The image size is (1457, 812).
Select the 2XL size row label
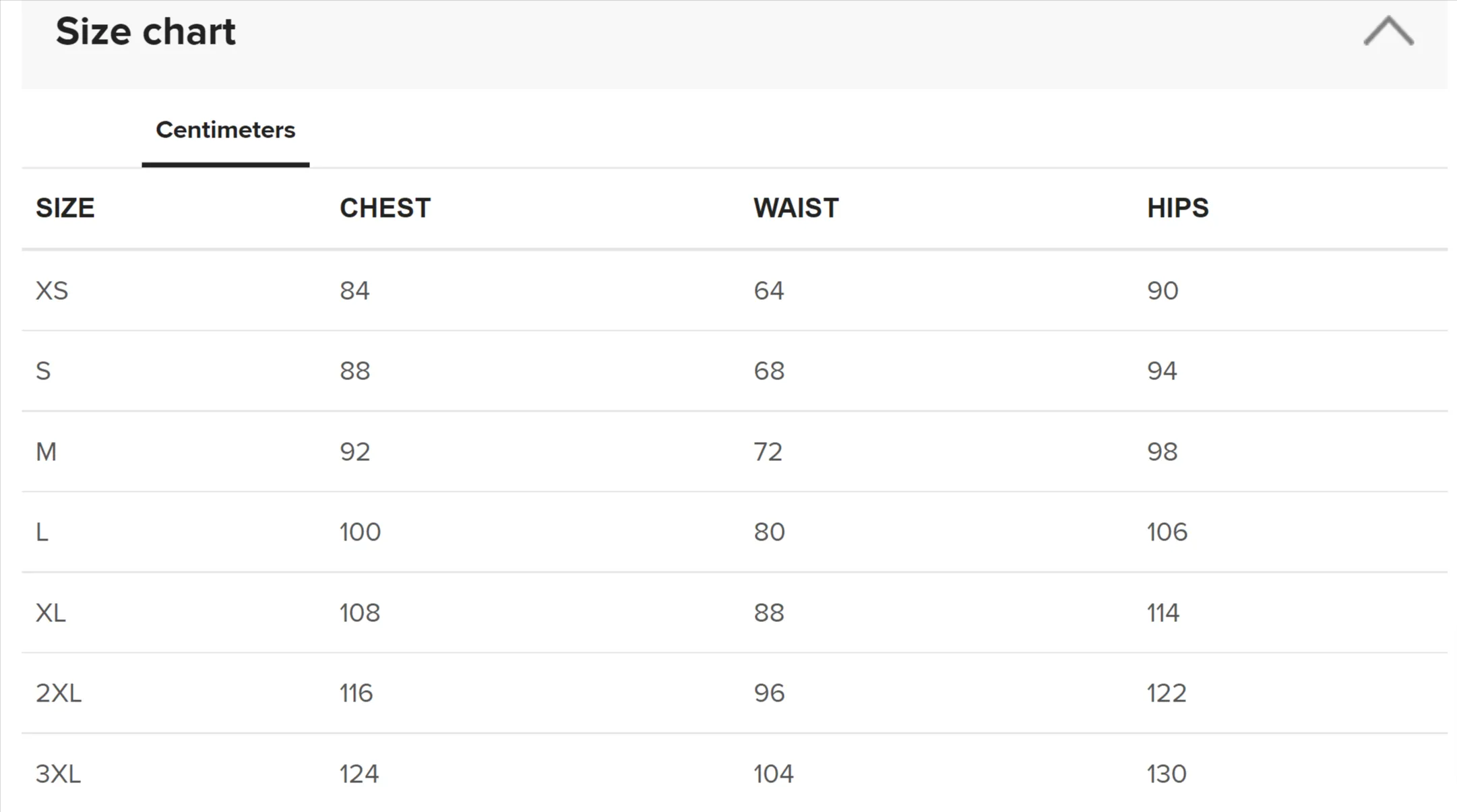point(59,693)
